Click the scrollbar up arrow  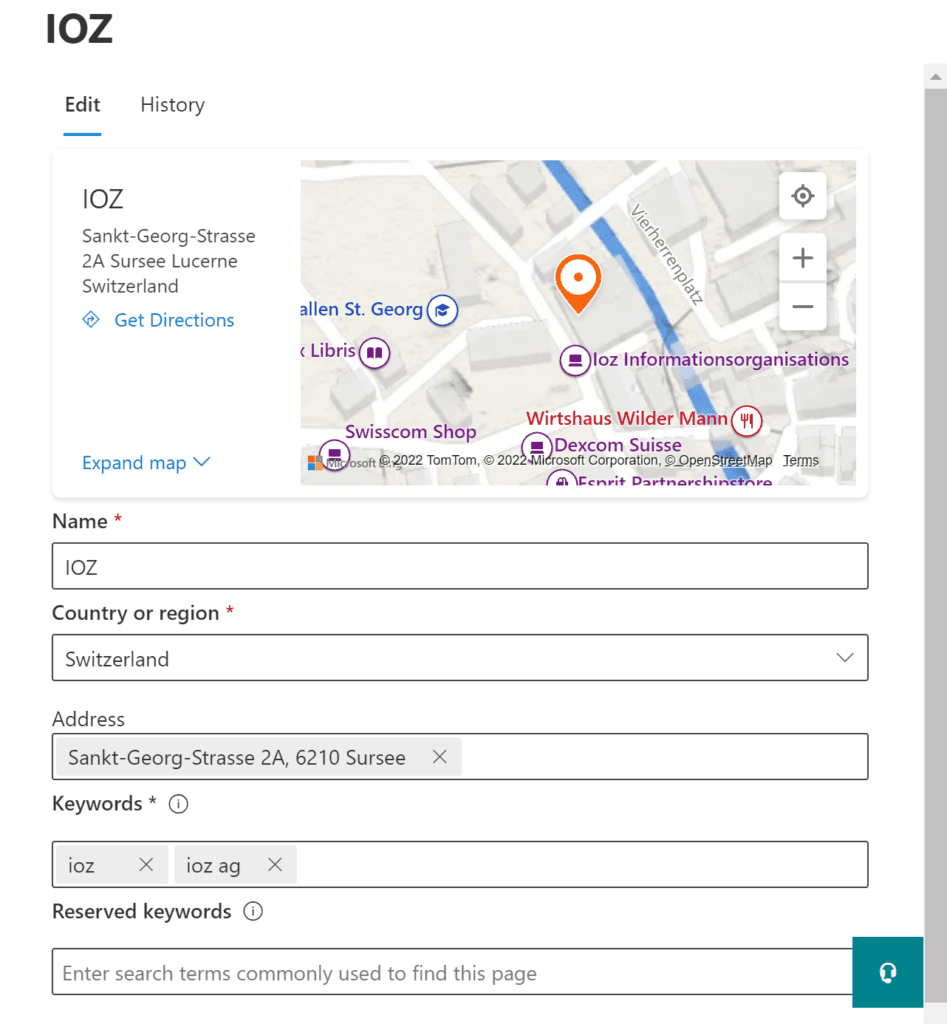[935, 76]
